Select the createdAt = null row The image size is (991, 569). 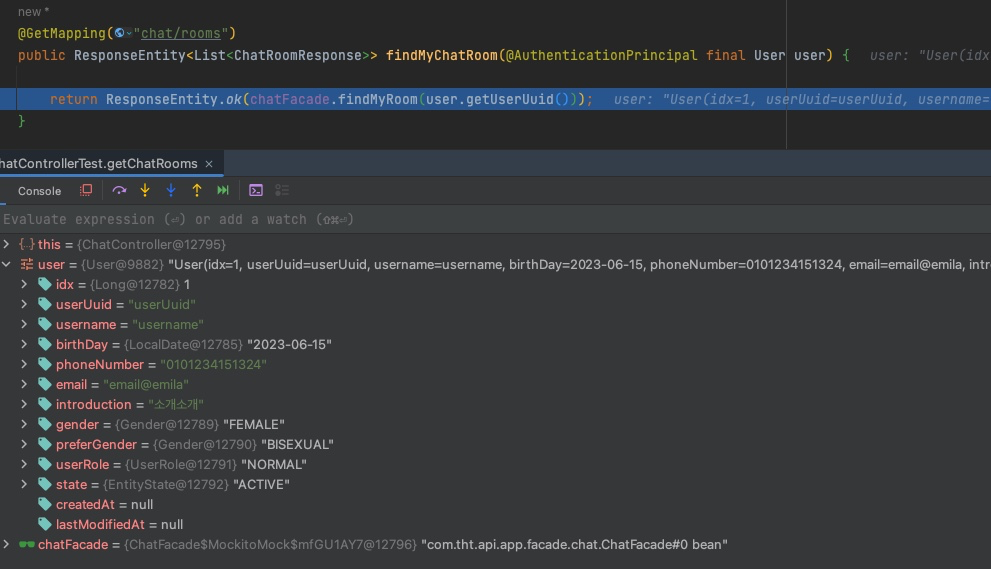496,505
